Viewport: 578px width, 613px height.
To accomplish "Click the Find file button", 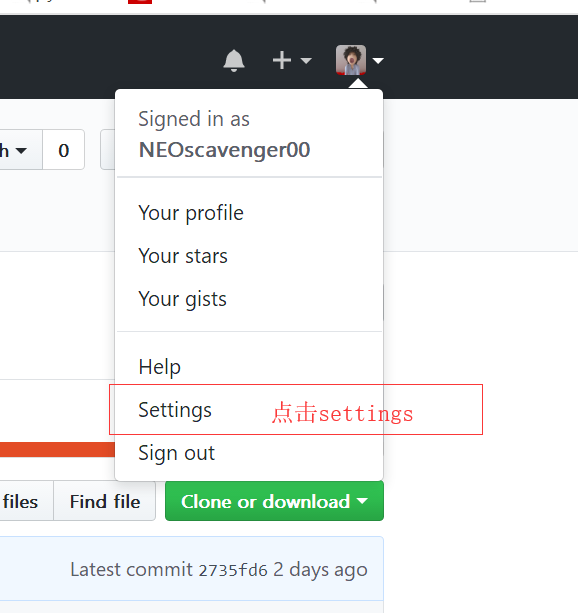I will (105, 501).
